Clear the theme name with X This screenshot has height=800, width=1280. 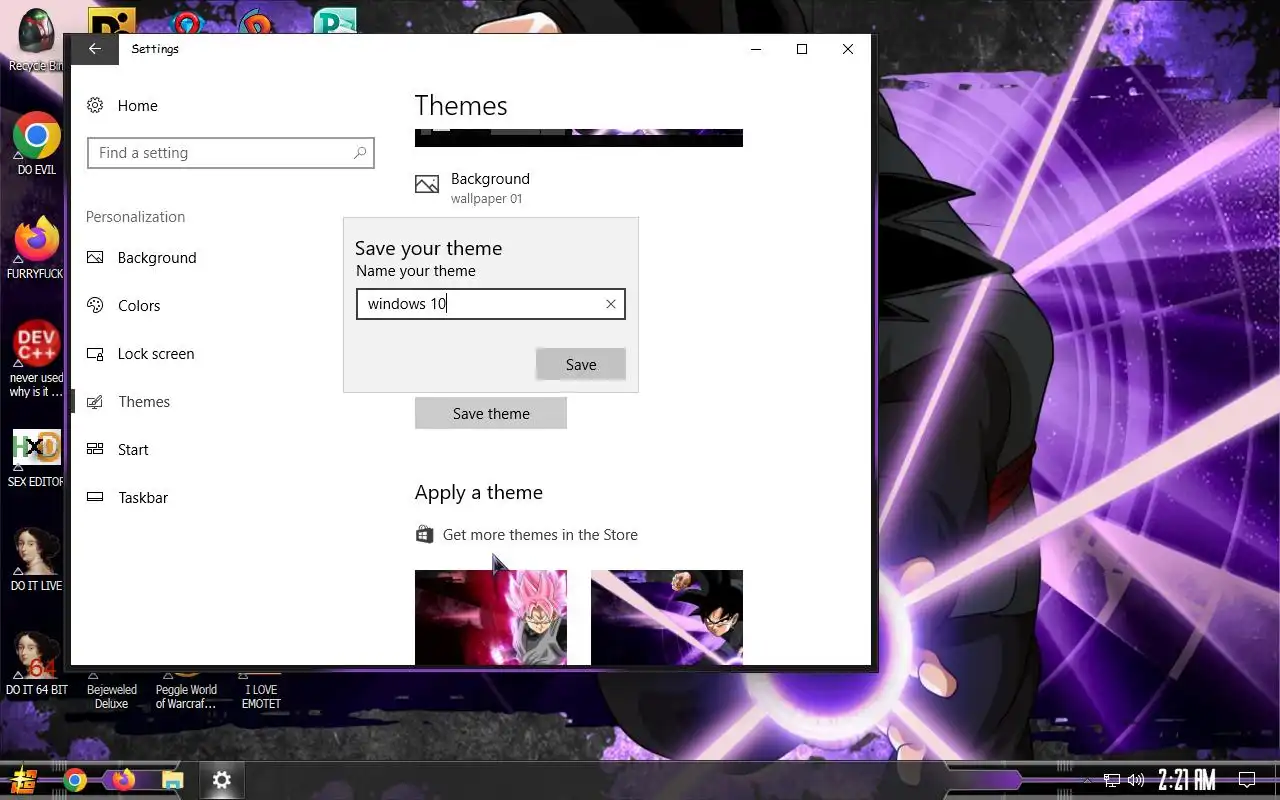coord(611,304)
